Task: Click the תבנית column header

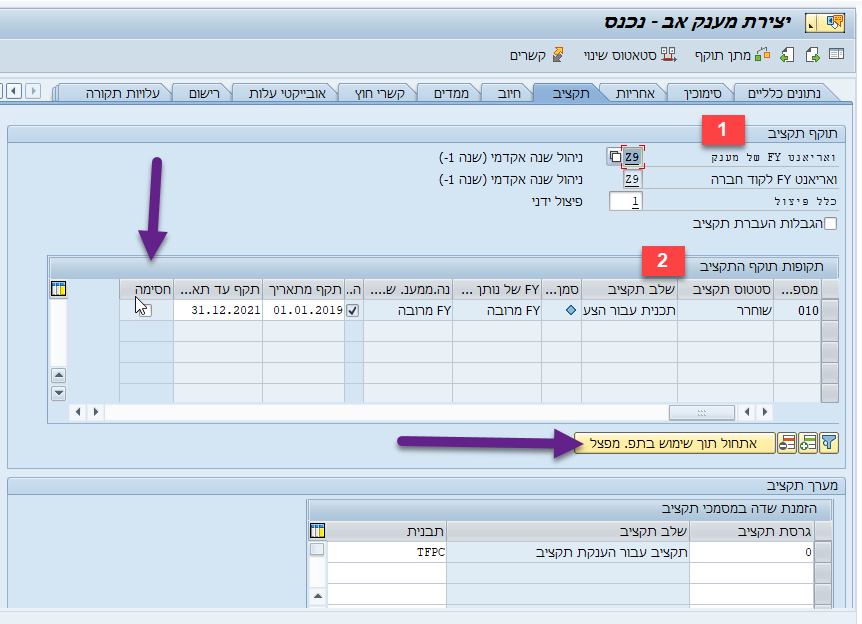Action: (x=387, y=531)
